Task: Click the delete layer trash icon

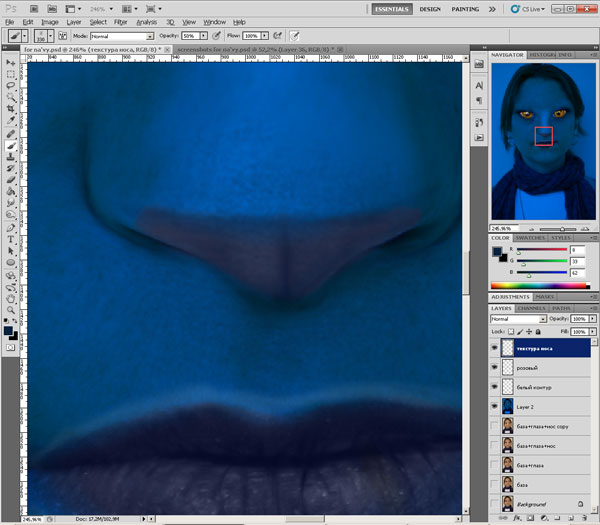Action: [583, 520]
